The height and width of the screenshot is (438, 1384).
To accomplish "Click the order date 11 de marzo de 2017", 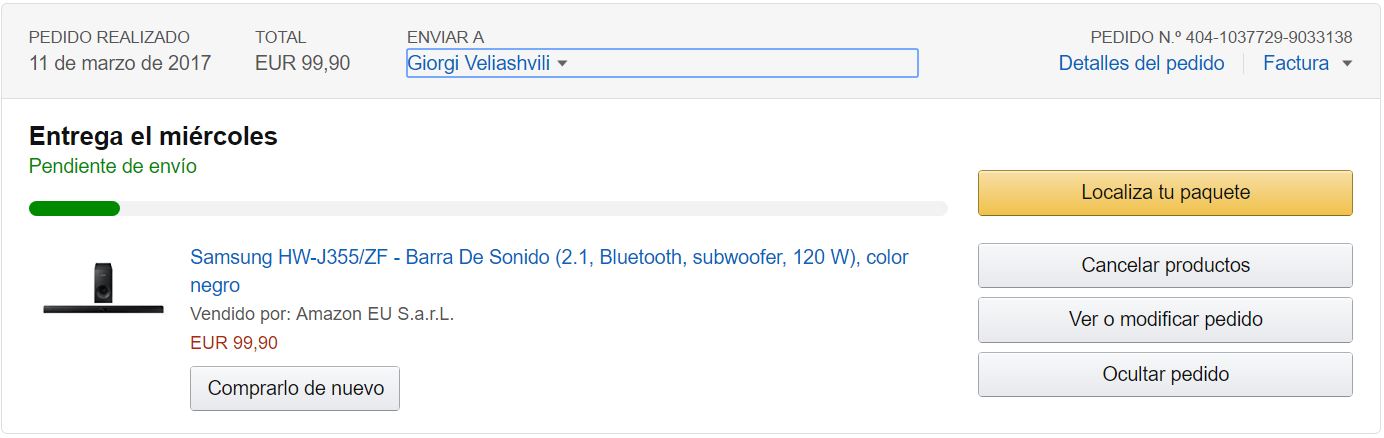I will pyautogui.click(x=120, y=64).
